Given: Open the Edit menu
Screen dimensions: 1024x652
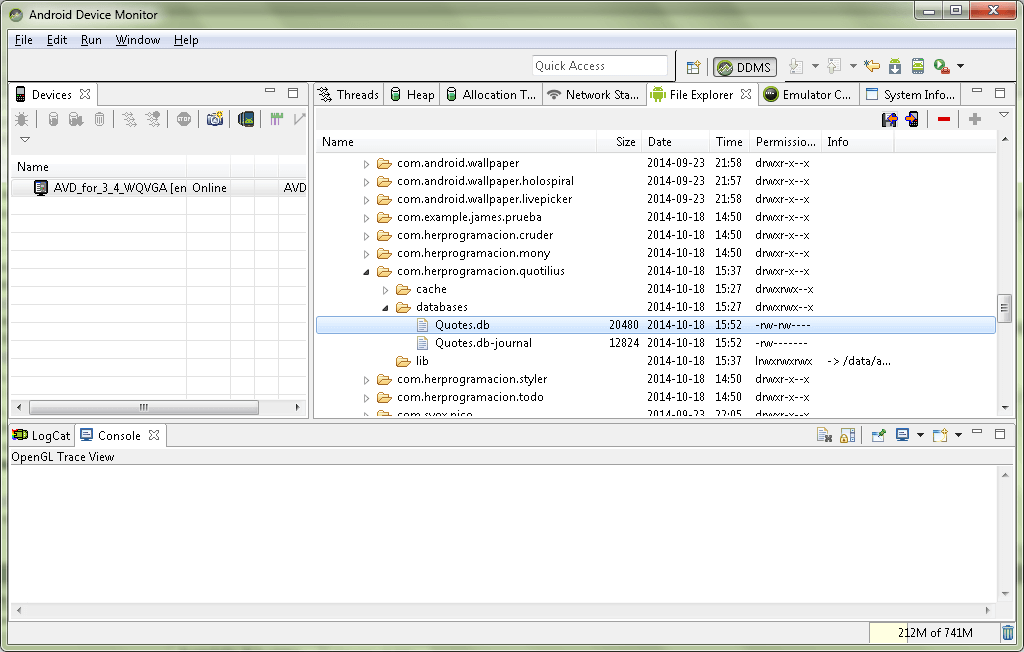Looking at the screenshot, I should click(x=57, y=40).
